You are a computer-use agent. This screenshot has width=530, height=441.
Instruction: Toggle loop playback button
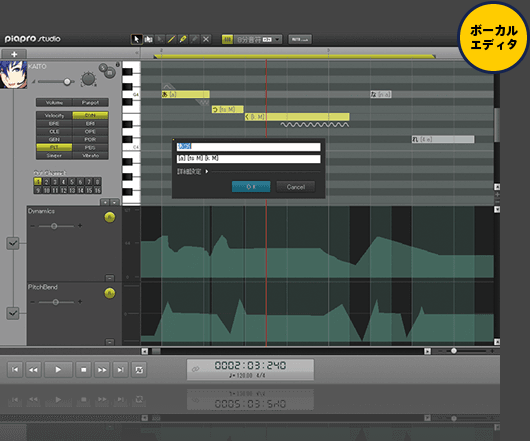point(139,370)
